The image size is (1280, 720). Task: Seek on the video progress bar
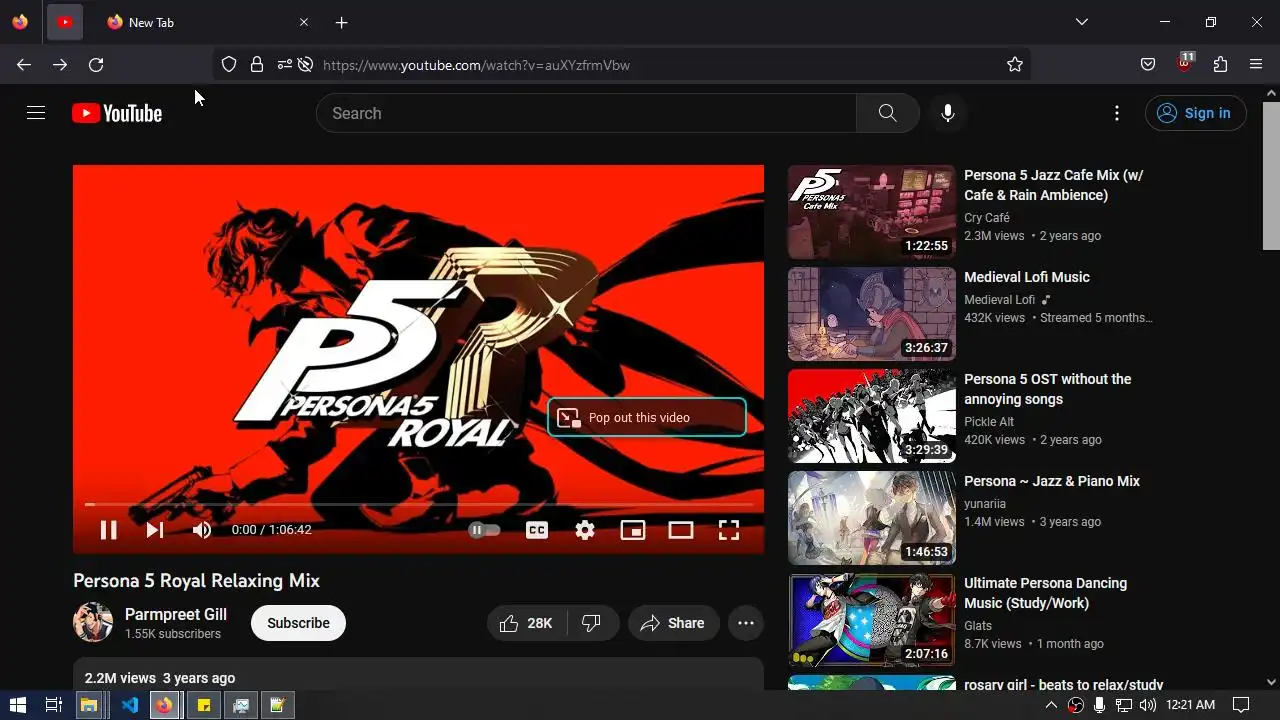pos(418,504)
